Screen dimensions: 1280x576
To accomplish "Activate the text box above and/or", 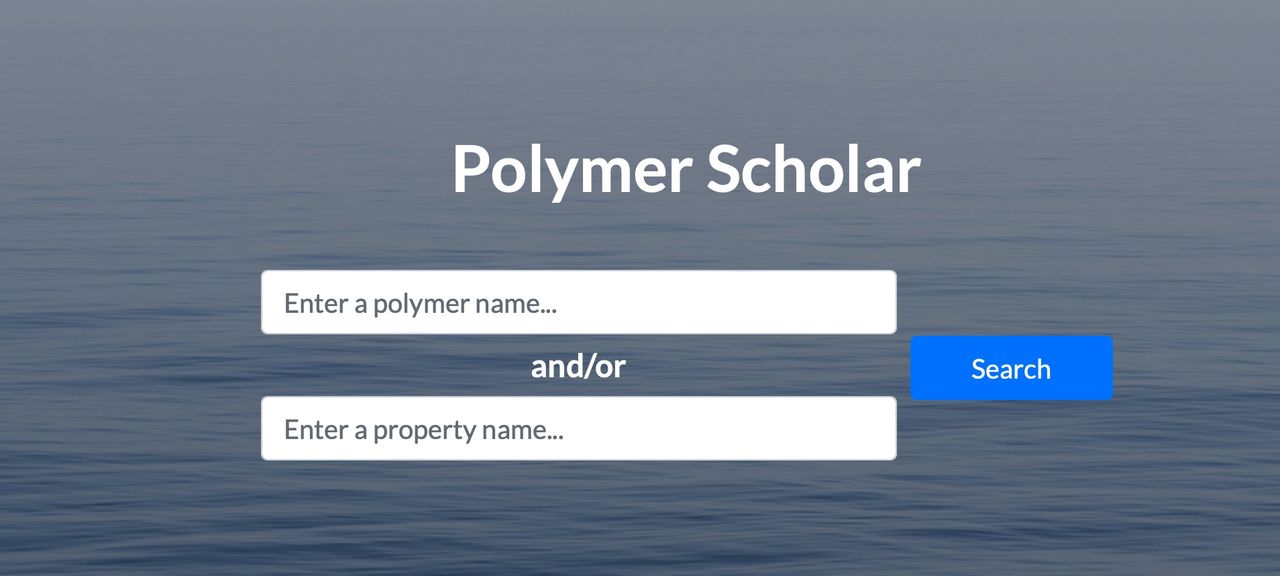I will point(578,302).
